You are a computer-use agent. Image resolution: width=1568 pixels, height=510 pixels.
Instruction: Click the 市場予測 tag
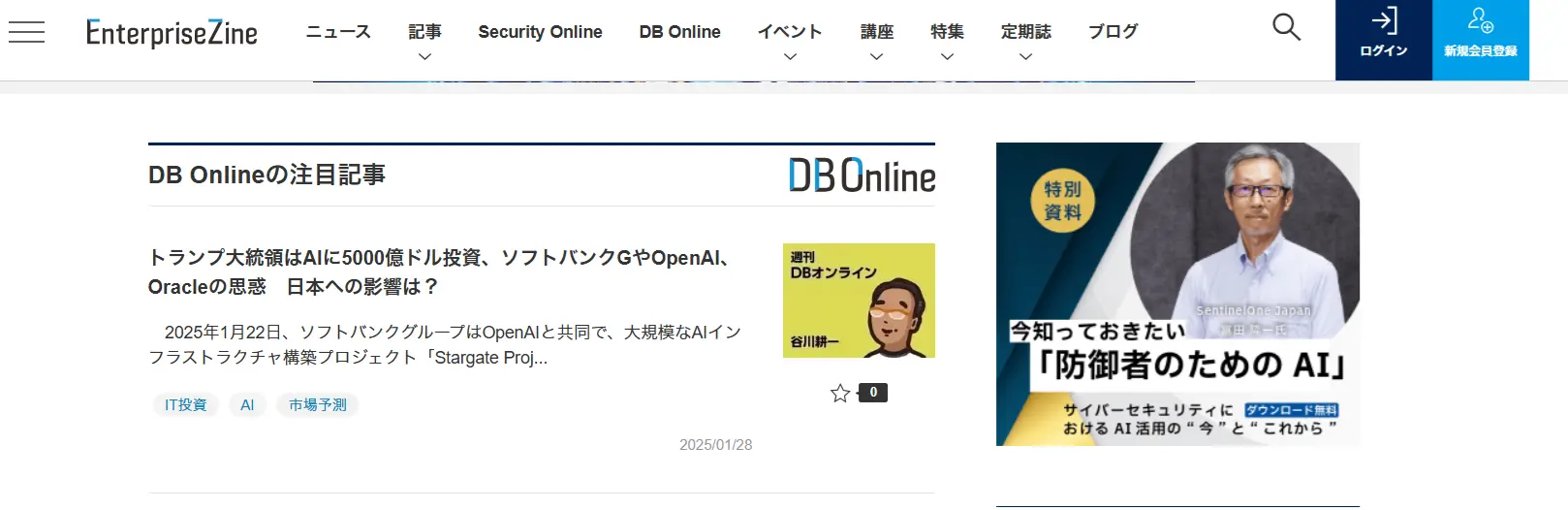(318, 404)
